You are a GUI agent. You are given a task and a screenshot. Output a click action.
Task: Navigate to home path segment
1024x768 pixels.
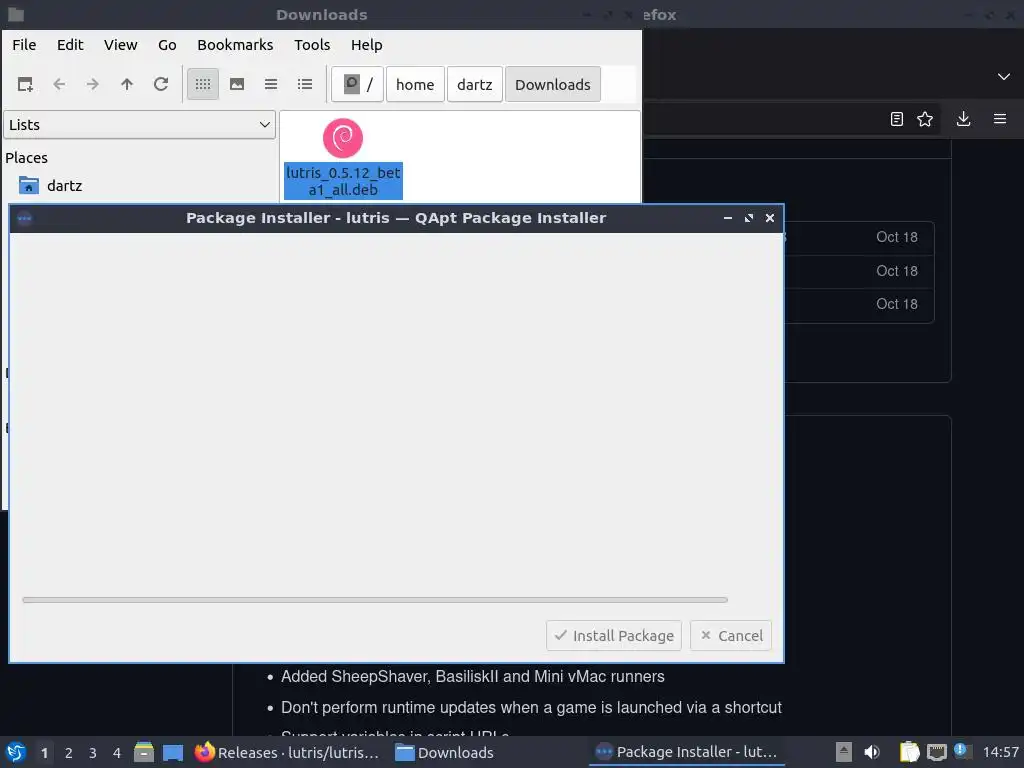[x=415, y=84]
